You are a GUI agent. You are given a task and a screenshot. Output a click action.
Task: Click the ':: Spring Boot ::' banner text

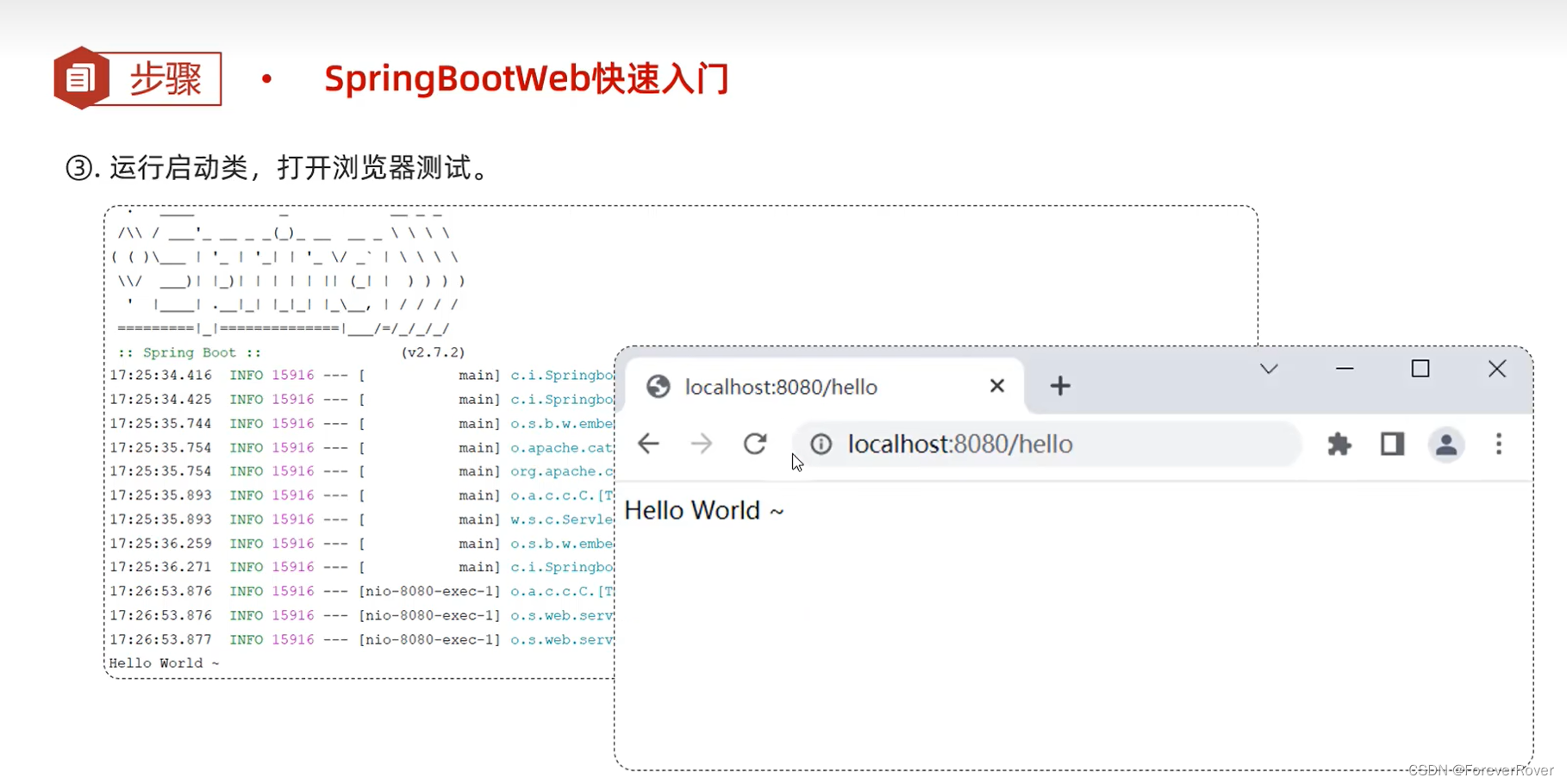(189, 352)
